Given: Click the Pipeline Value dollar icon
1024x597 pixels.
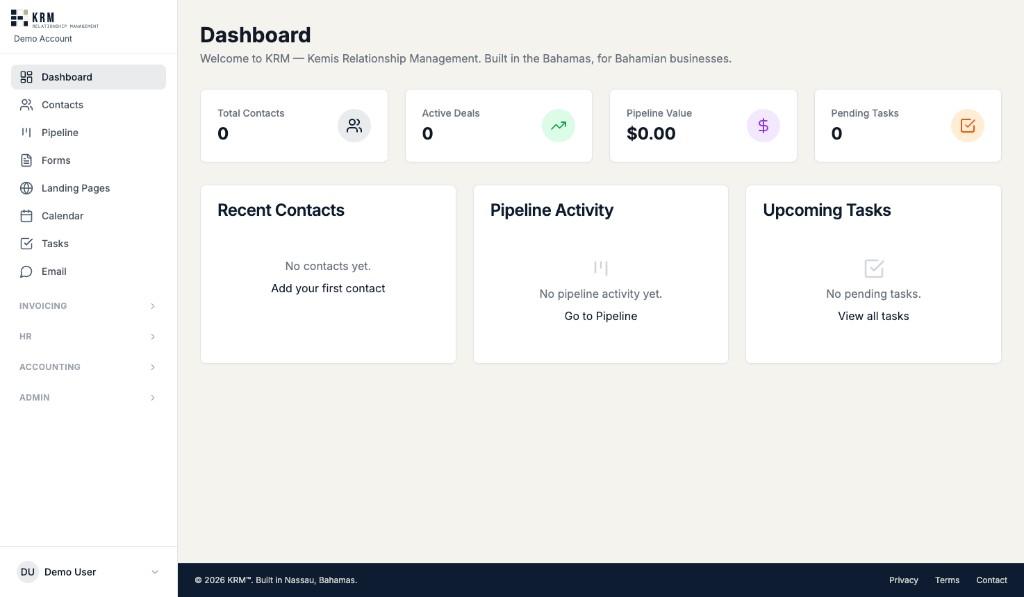Looking at the screenshot, I should click(763, 125).
